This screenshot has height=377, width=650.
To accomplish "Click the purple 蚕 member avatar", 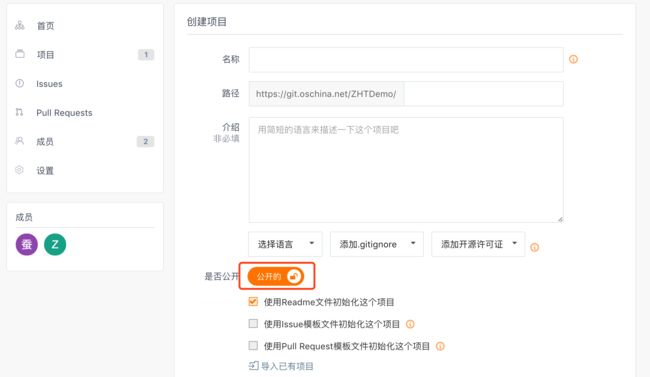I will (x=27, y=244).
